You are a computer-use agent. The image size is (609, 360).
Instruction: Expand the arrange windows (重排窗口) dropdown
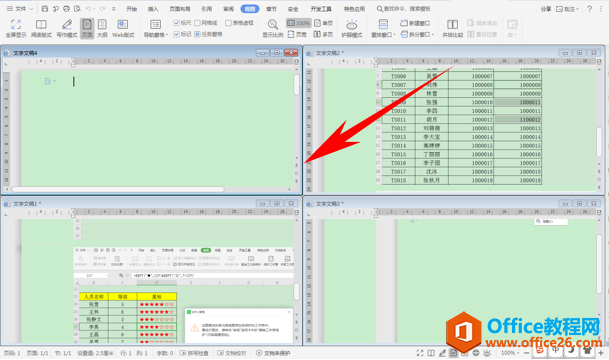pyautogui.click(x=383, y=28)
